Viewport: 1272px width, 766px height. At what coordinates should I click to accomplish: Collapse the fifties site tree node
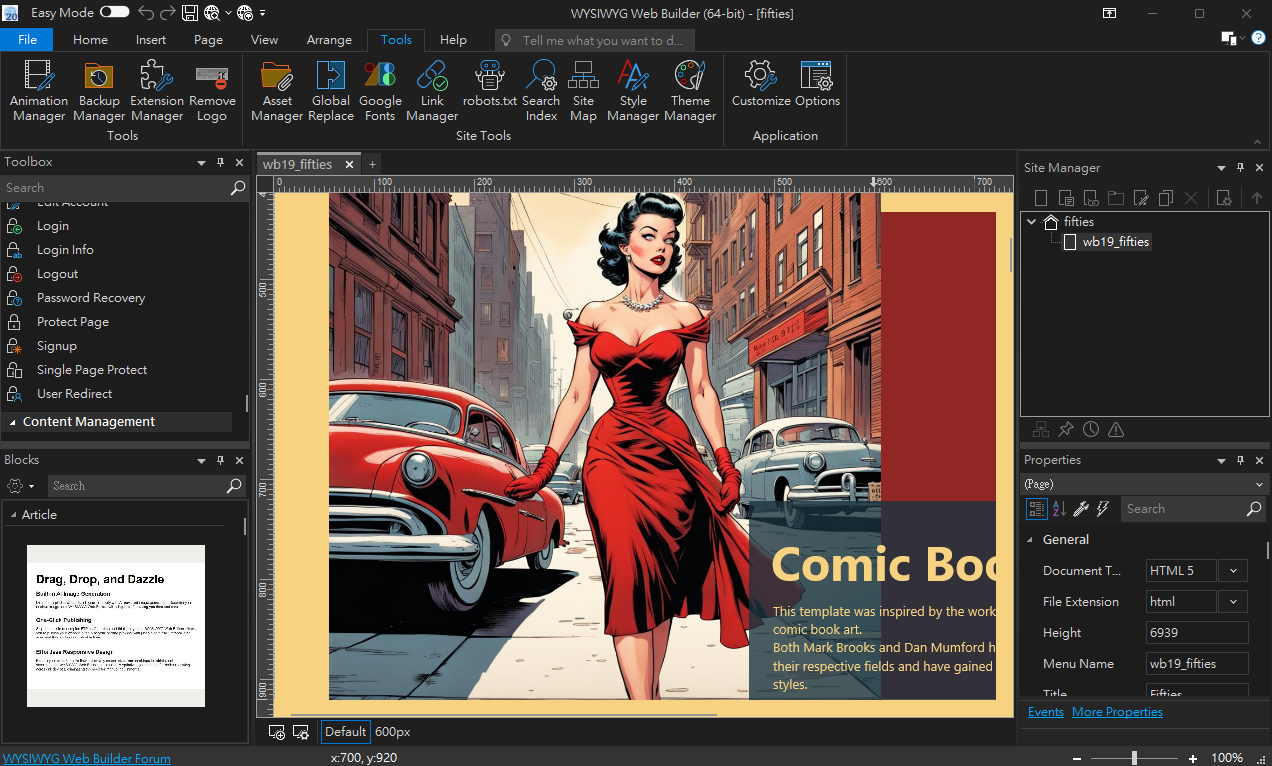point(1032,222)
